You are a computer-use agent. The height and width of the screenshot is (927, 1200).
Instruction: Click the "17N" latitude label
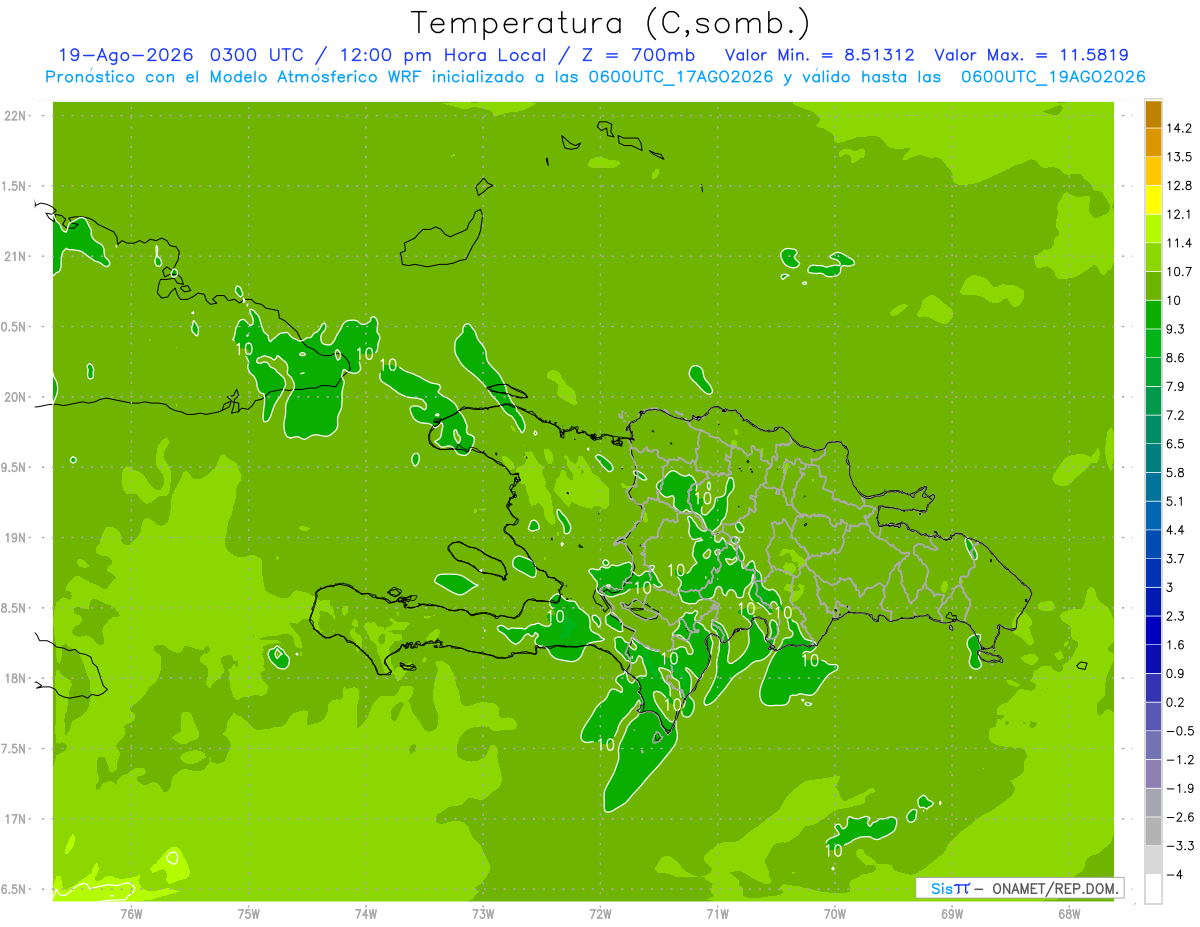pos(15,819)
